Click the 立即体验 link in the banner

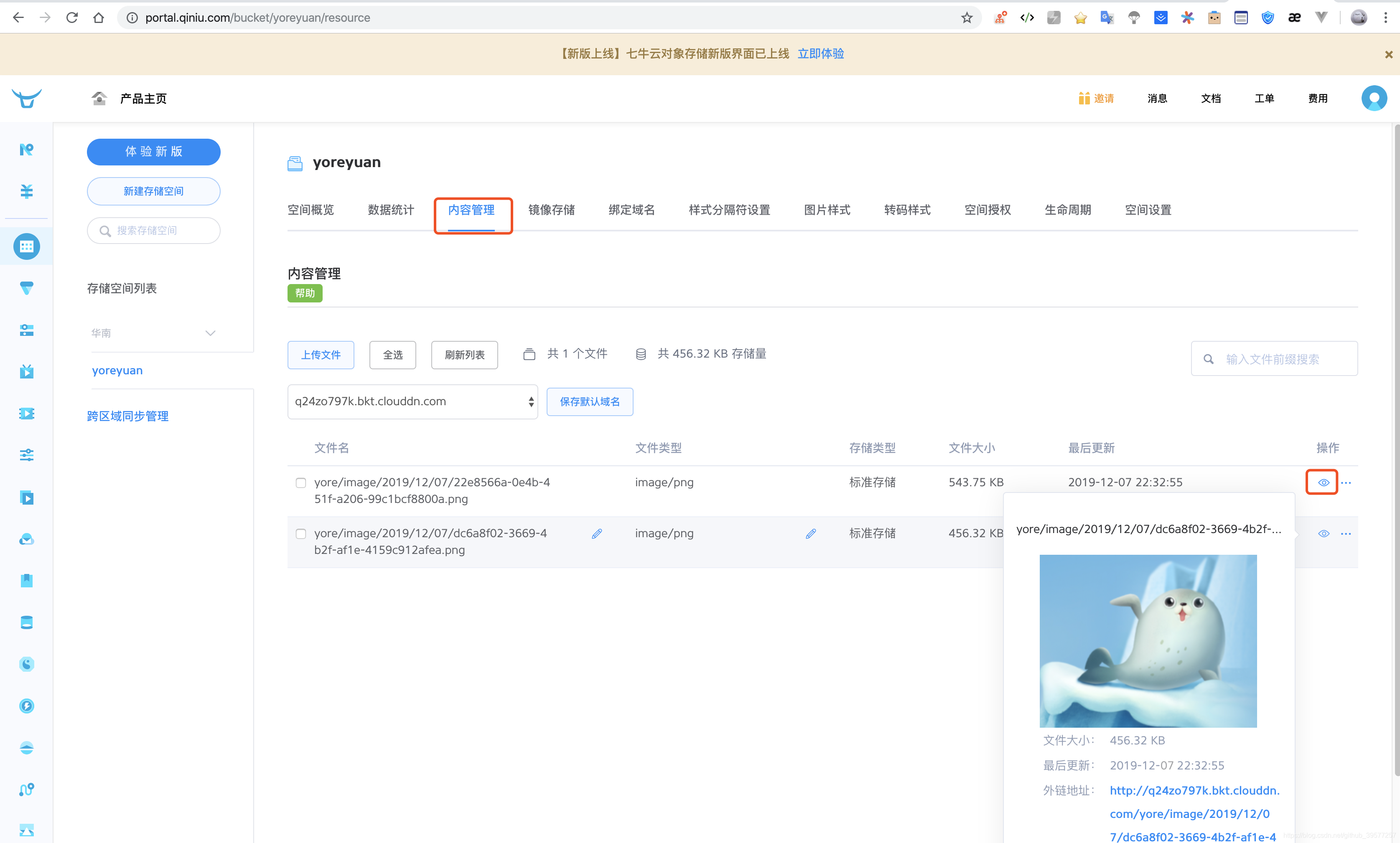820,54
